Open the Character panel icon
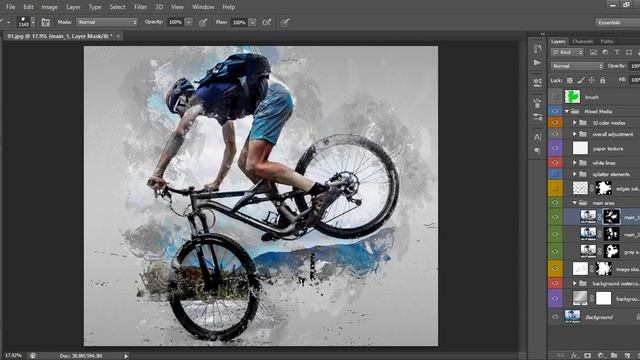The height and width of the screenshot is (360, 640). tap(538, 137)
